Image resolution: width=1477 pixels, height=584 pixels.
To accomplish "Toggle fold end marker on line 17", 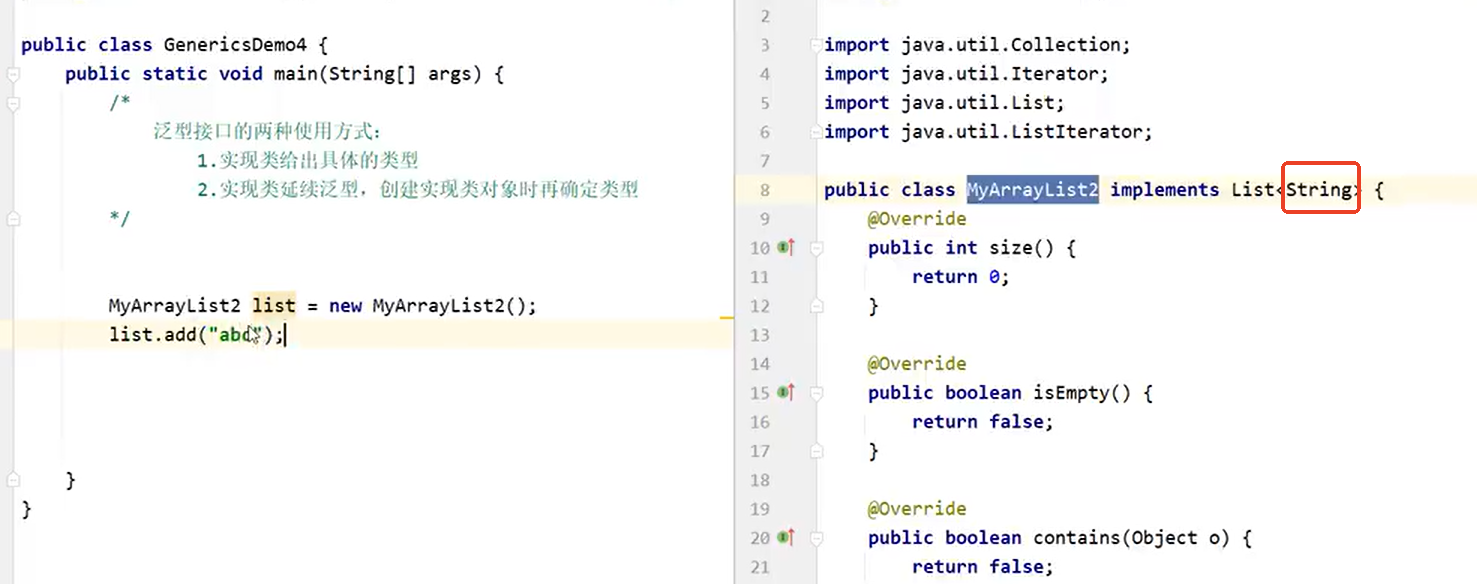I will click(816, 451).
